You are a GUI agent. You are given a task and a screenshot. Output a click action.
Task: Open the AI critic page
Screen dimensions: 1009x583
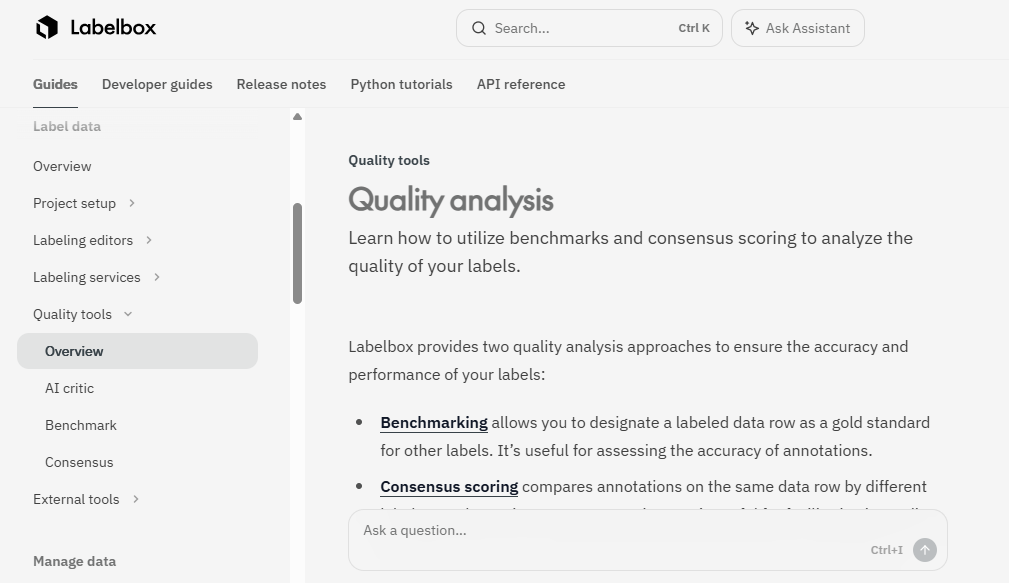pos(69,388)
